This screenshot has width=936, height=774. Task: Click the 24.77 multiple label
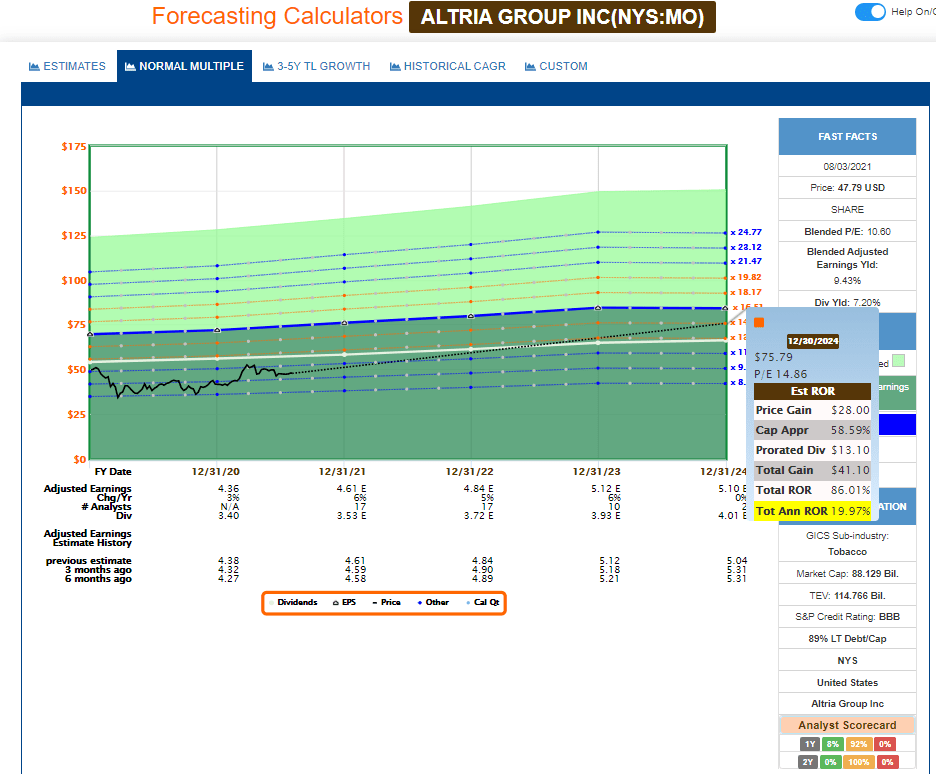tap(746, 232)
